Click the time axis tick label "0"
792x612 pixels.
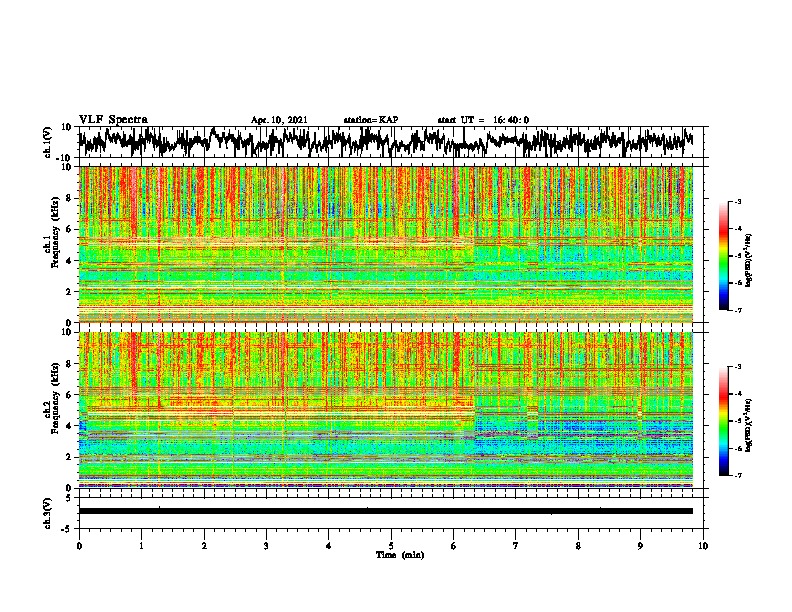click(79, 546)
